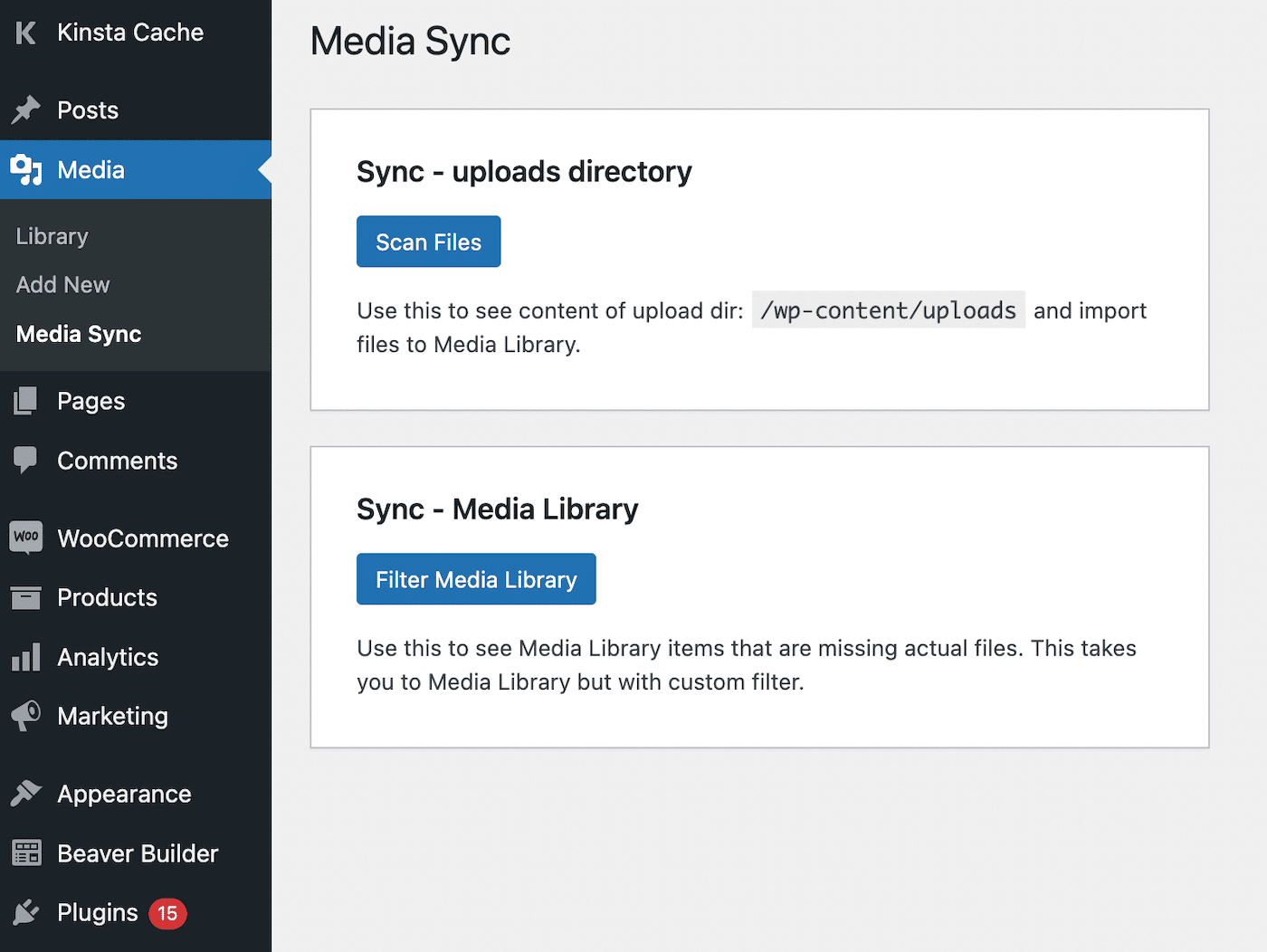Click the Products box icon
This screenshot has height=952, width=1267.
(x=25, y=597)
